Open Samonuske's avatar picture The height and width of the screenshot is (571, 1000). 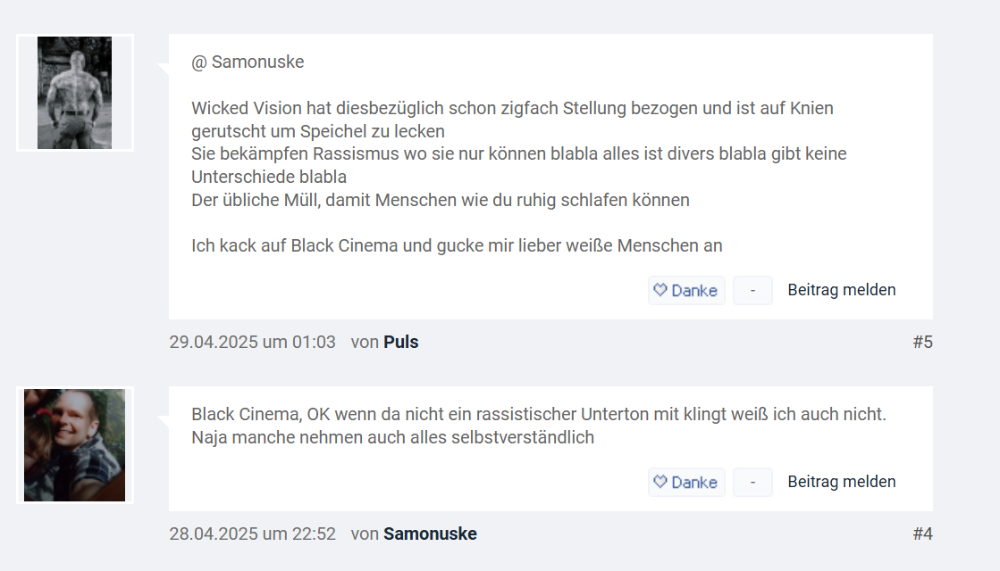click(75, 445)
